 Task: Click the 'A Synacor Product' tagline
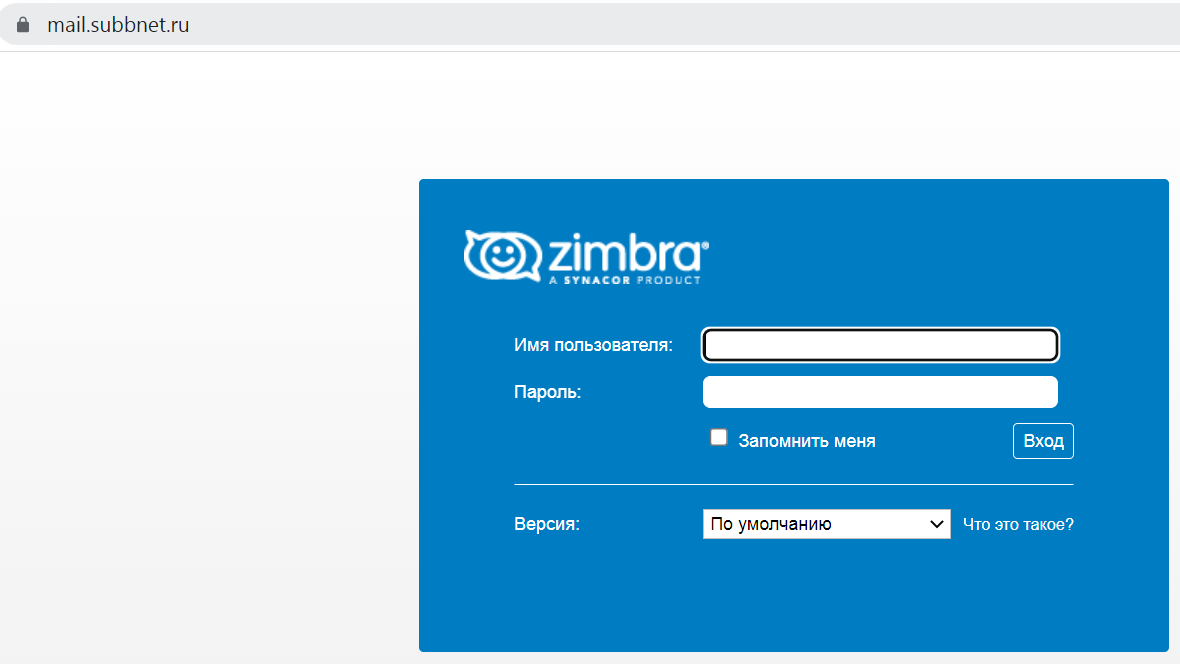click(625, 280)
